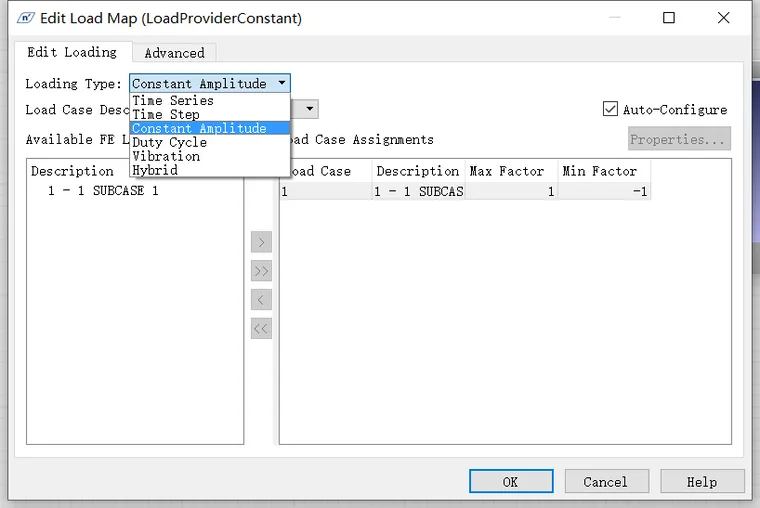The height and width of the screenshot is (508, 760).
Task: Switch to the Advanced tab
Action: pyautogui.click(x=174, y=53)
